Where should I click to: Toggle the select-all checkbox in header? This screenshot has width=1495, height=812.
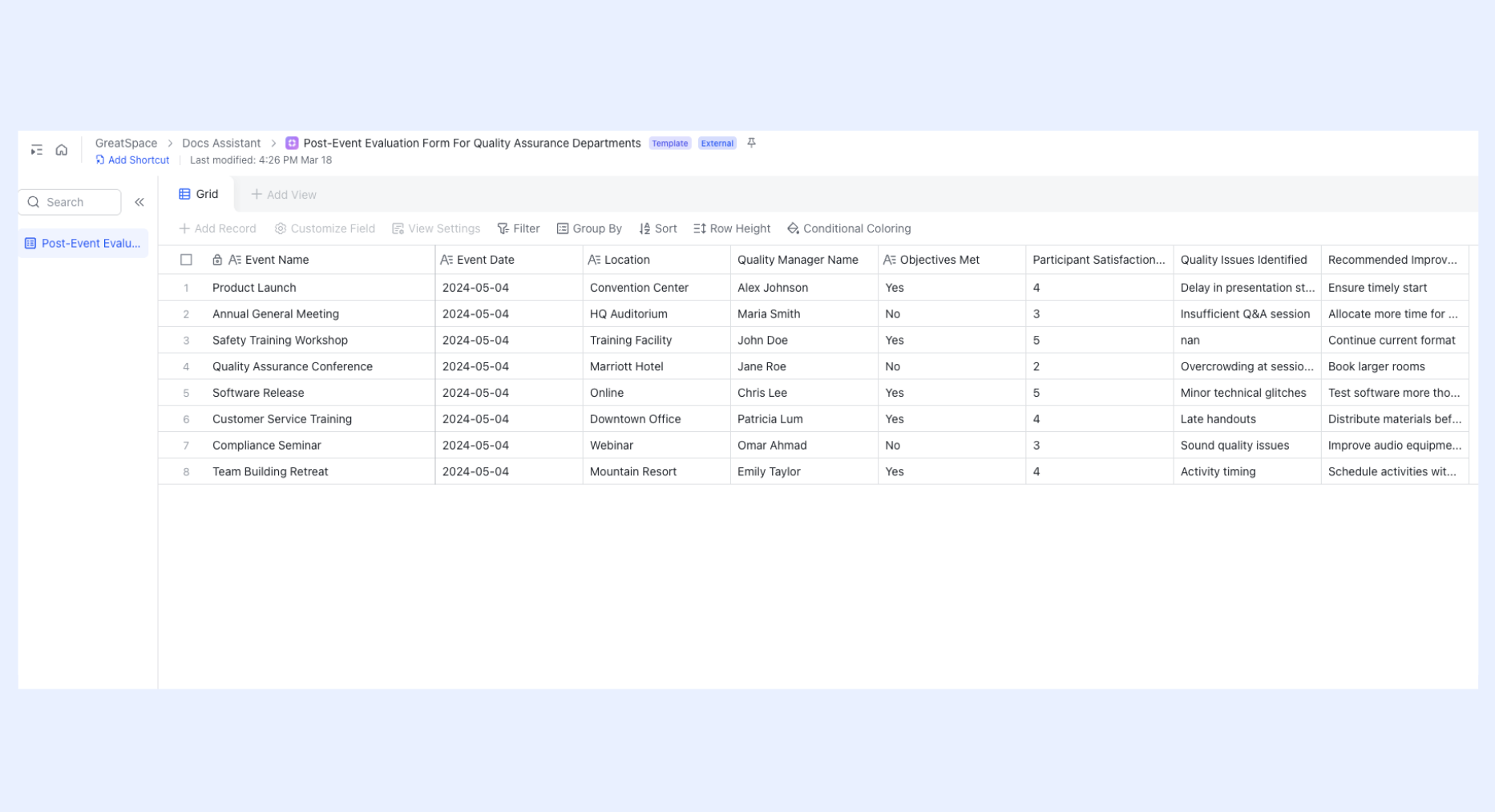pyautogui.click(x=186, y=260)
